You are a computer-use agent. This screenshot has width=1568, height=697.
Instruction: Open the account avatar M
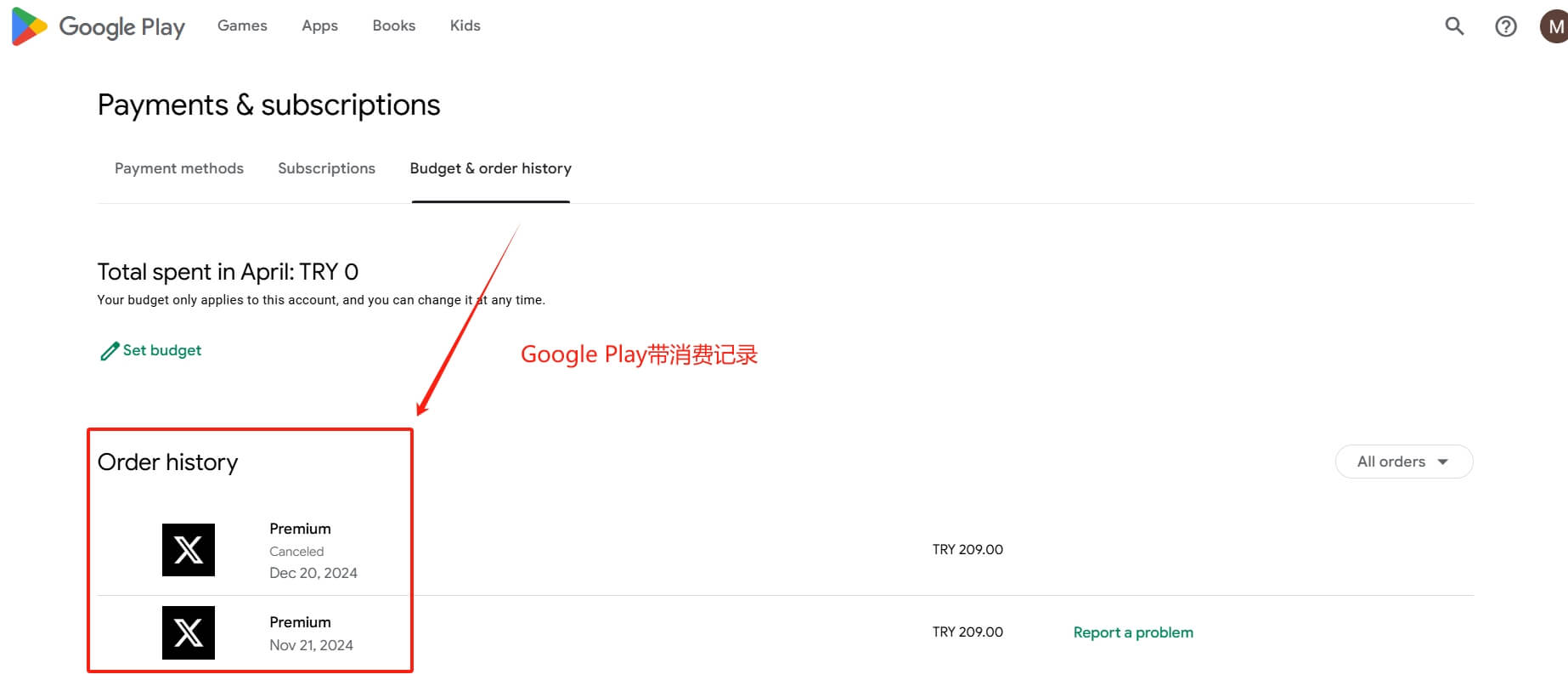point(1554,26)
